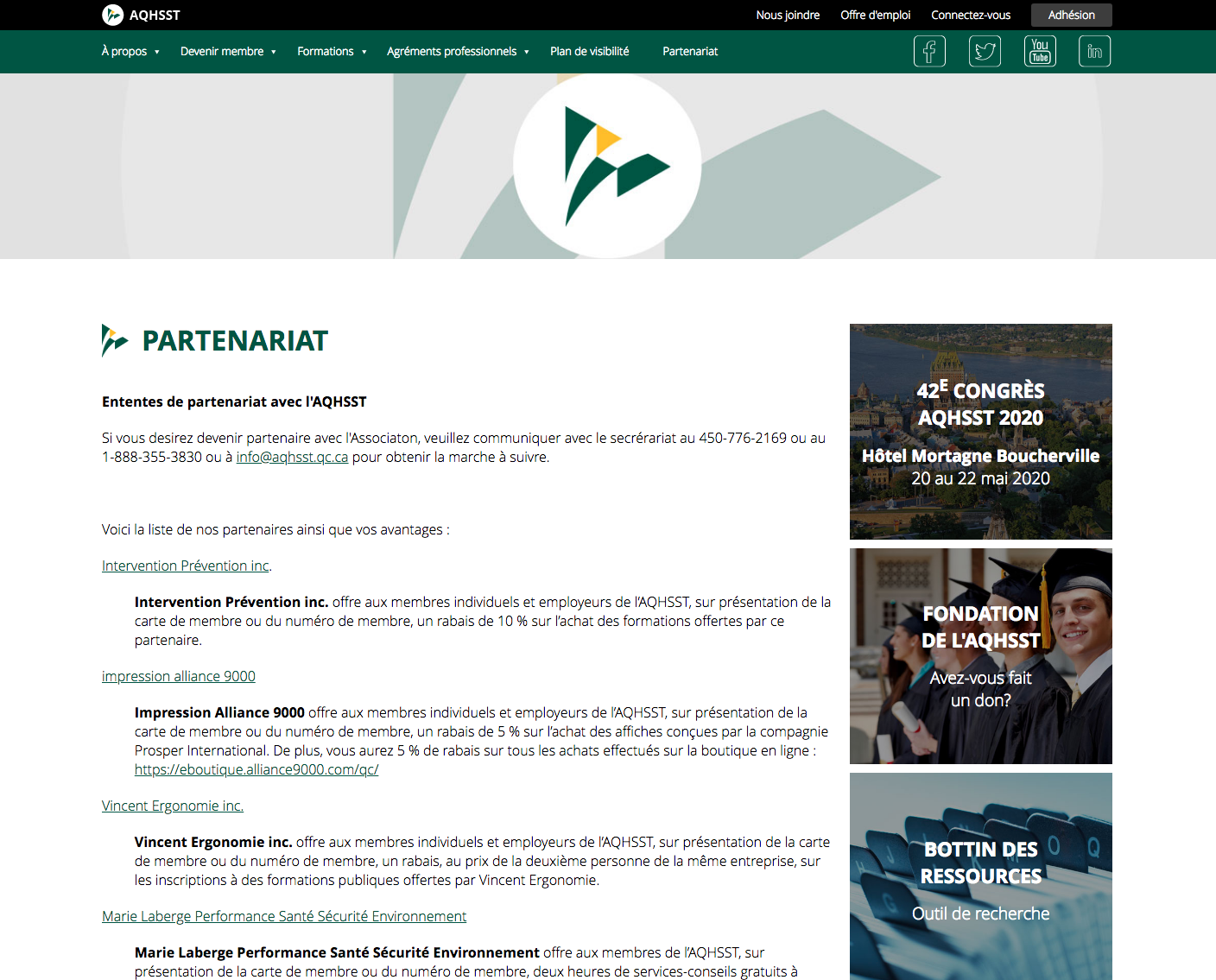1216x980 pixels.
Task: Click bold 'Vincent Ergonomie inc.' paragraph text
Action: tap(213, 842)
